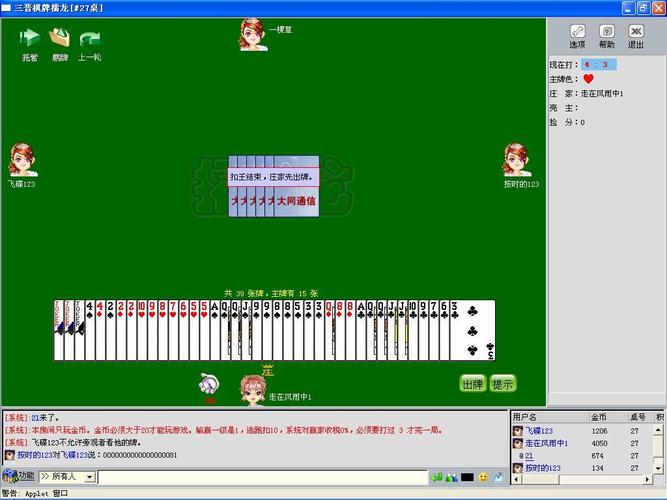This screenshot has width=667, height=500.
Task: Select 走在风雨中1 in the user list
Action: click(x=546, y=443)
